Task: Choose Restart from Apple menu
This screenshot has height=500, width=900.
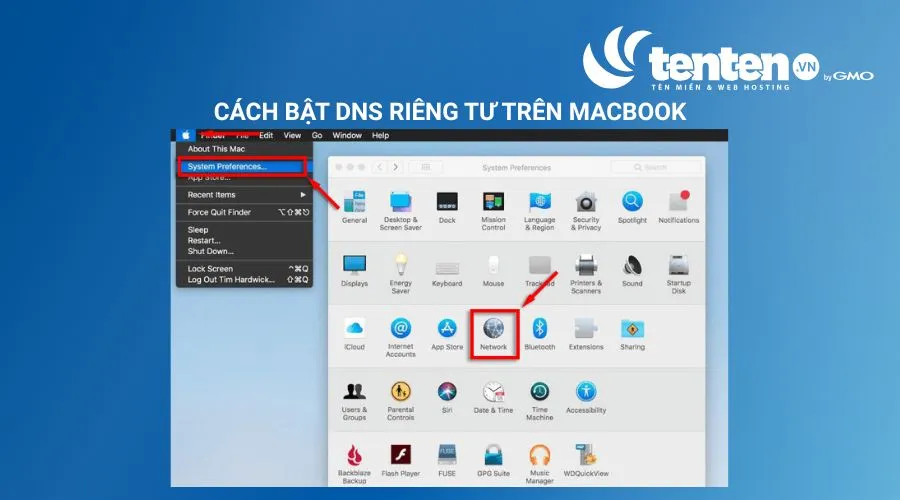Action: pyautogui.click(x=204, y=241)
